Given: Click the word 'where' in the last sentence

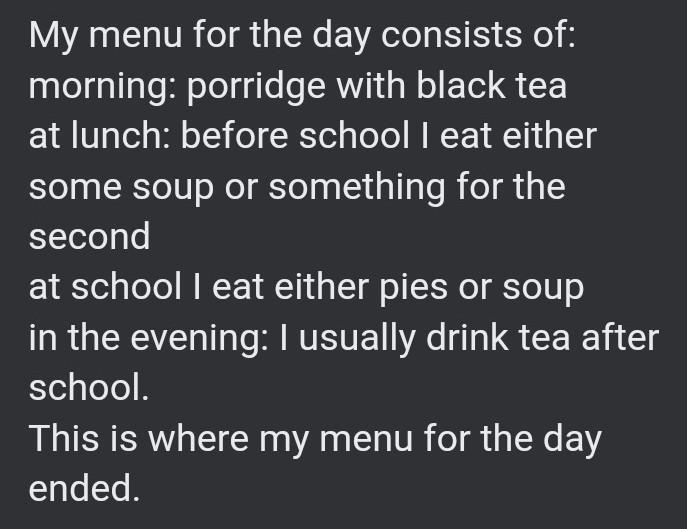Looking at the screenshot, I should pos(198,438).
